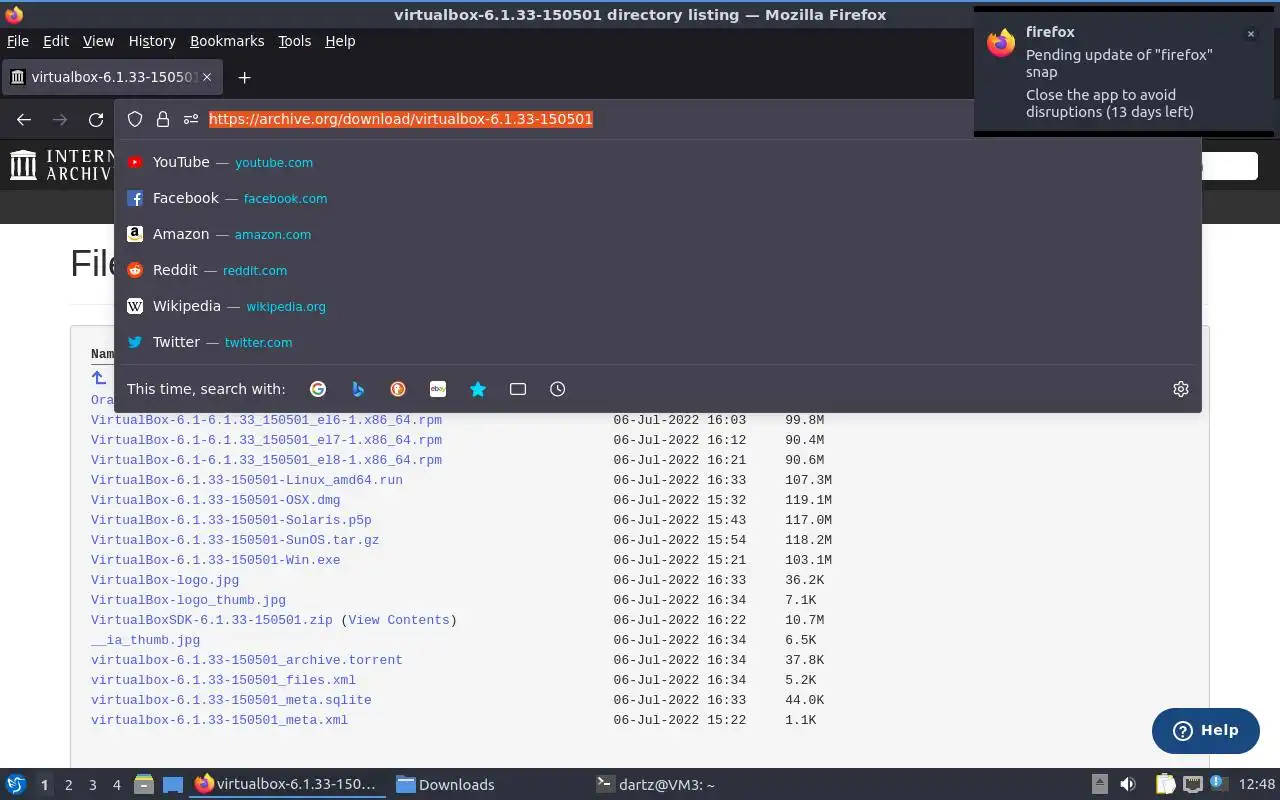Search history using the clock icon
Viewport: 1280px width, 800px height.
pos(558,389)
